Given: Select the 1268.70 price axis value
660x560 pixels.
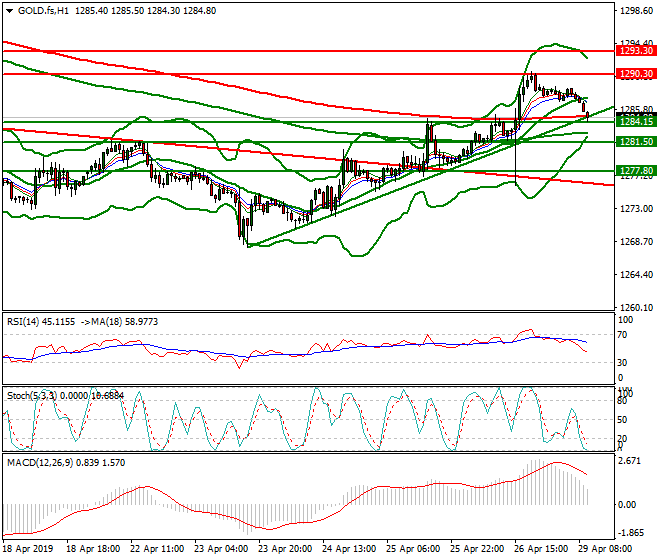Looking at the screenshot, I should 636,242.
